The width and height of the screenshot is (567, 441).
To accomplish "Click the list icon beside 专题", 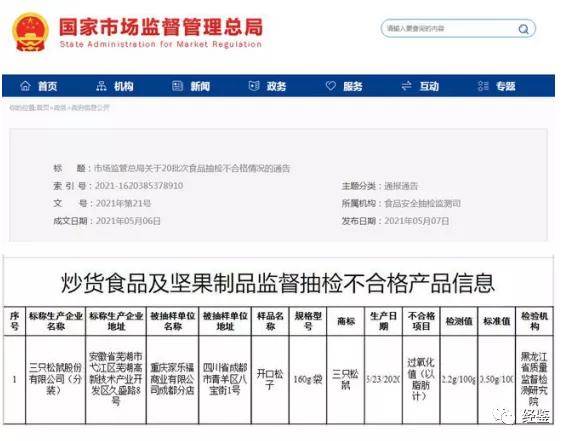I will click(x=483, y=86).
